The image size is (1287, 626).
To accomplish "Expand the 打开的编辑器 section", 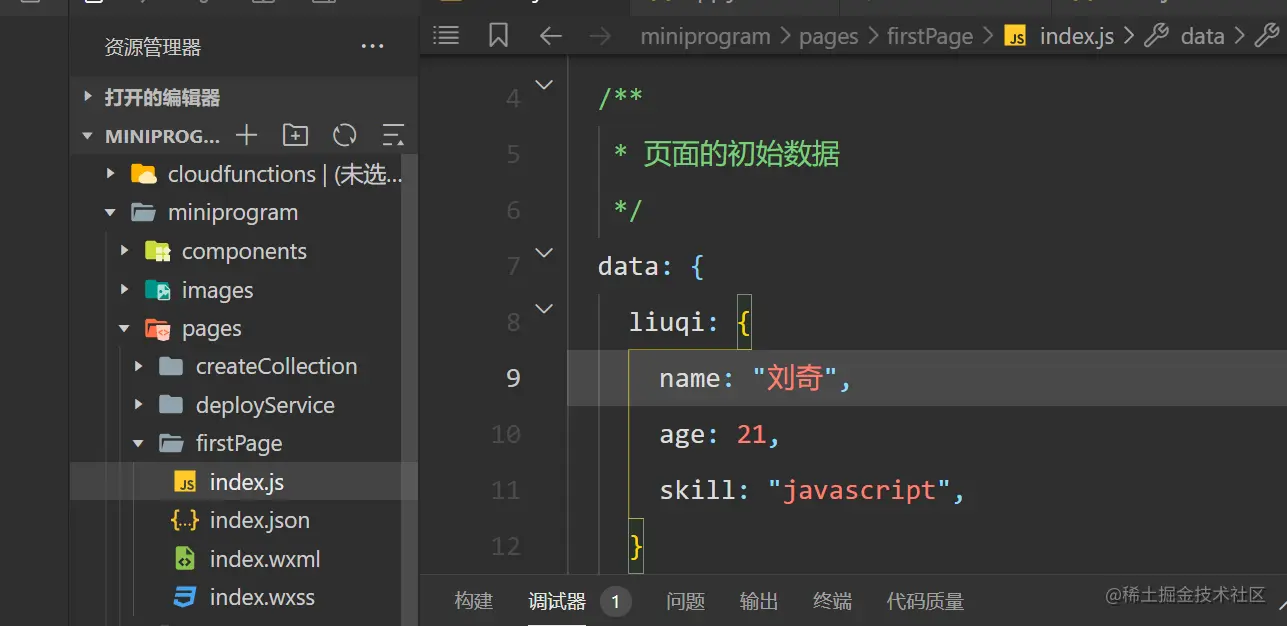I will pyautogui.click(x=89, y=97).
